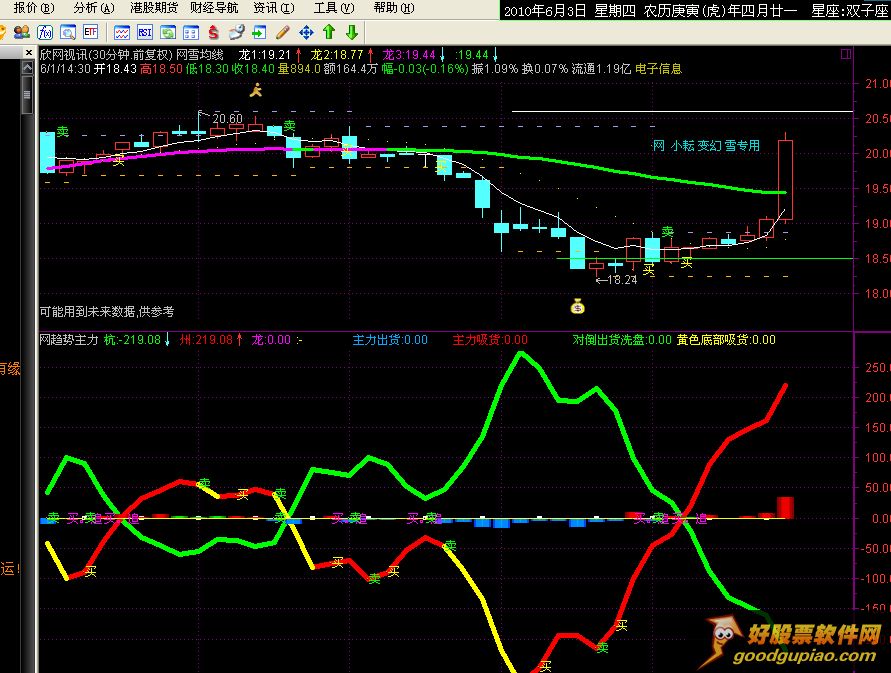891x673 pixels.
Task: Click the 量894.0 volume value
Action: (299, 69)
